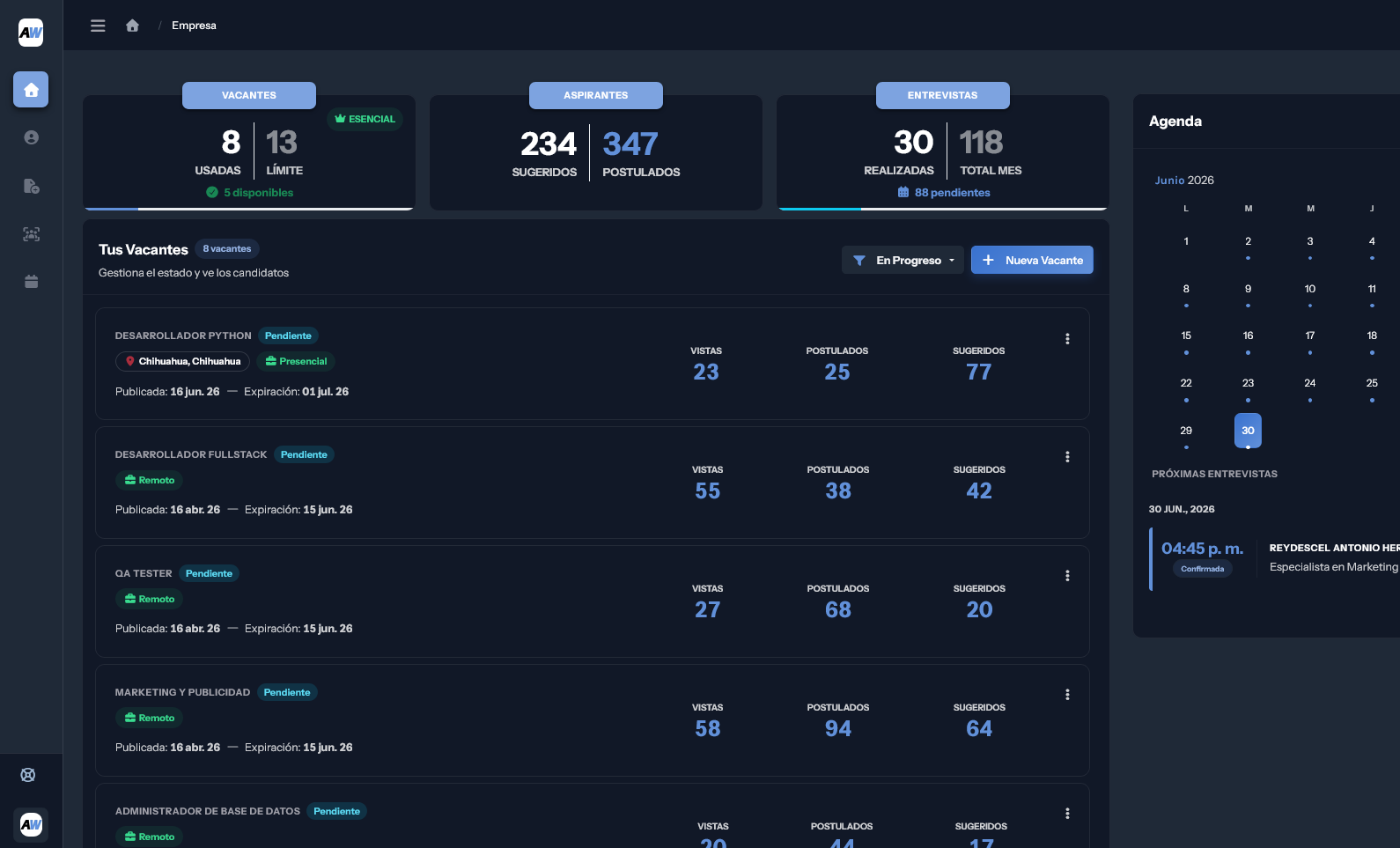Select the ASPIRANTES tab header
Screen dimensions: 1400x848
pyautogui.click(x=596, y=95)
